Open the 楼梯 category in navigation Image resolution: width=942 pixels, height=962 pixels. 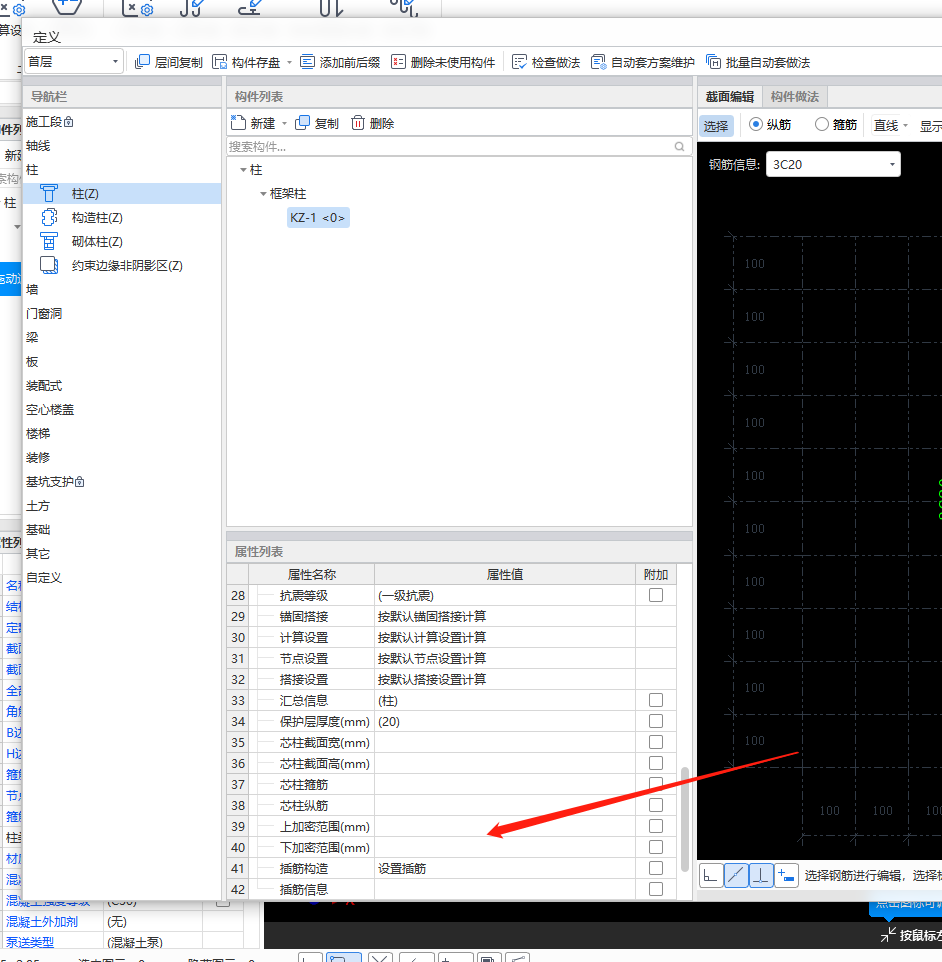[38, 434]
